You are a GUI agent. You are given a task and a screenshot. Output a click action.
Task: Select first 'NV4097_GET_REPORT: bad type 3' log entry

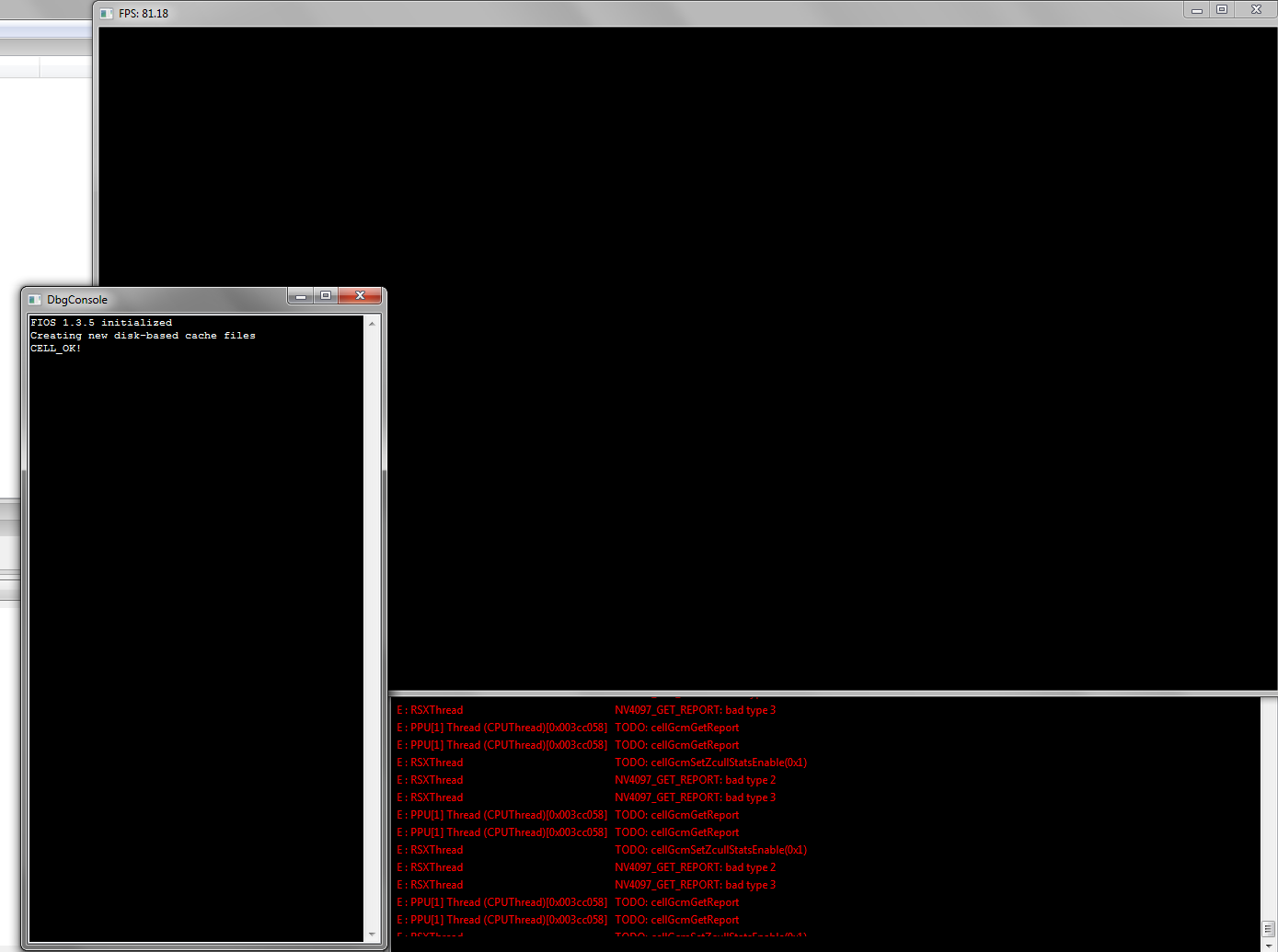tap(695, 710)
